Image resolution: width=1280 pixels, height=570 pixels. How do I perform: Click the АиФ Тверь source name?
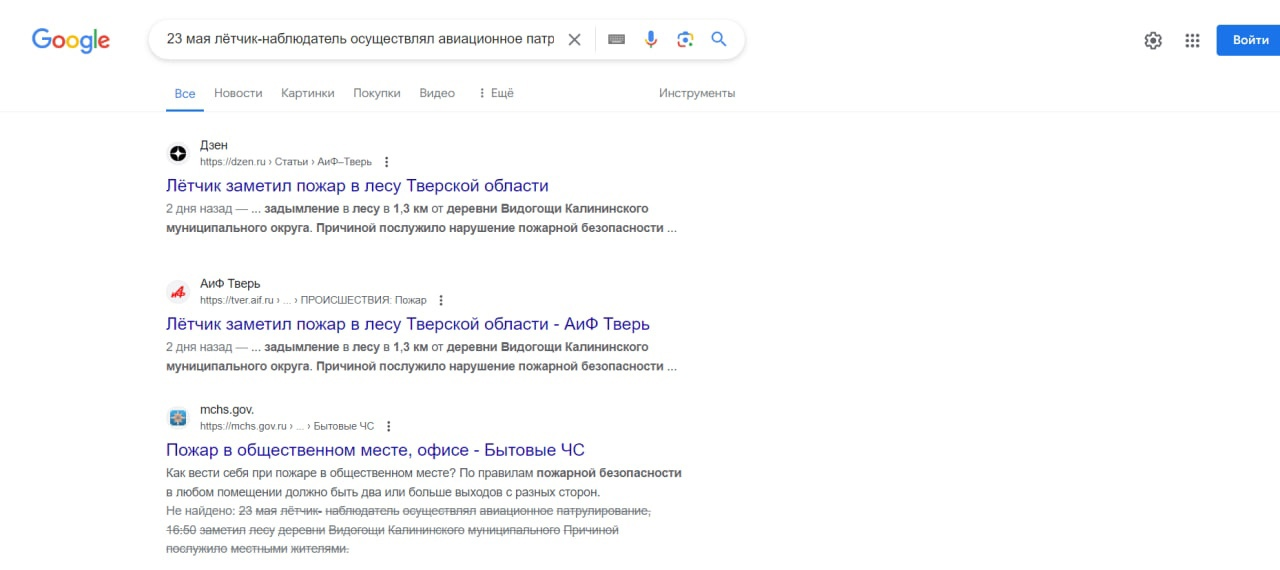click(x=230, y=283)
